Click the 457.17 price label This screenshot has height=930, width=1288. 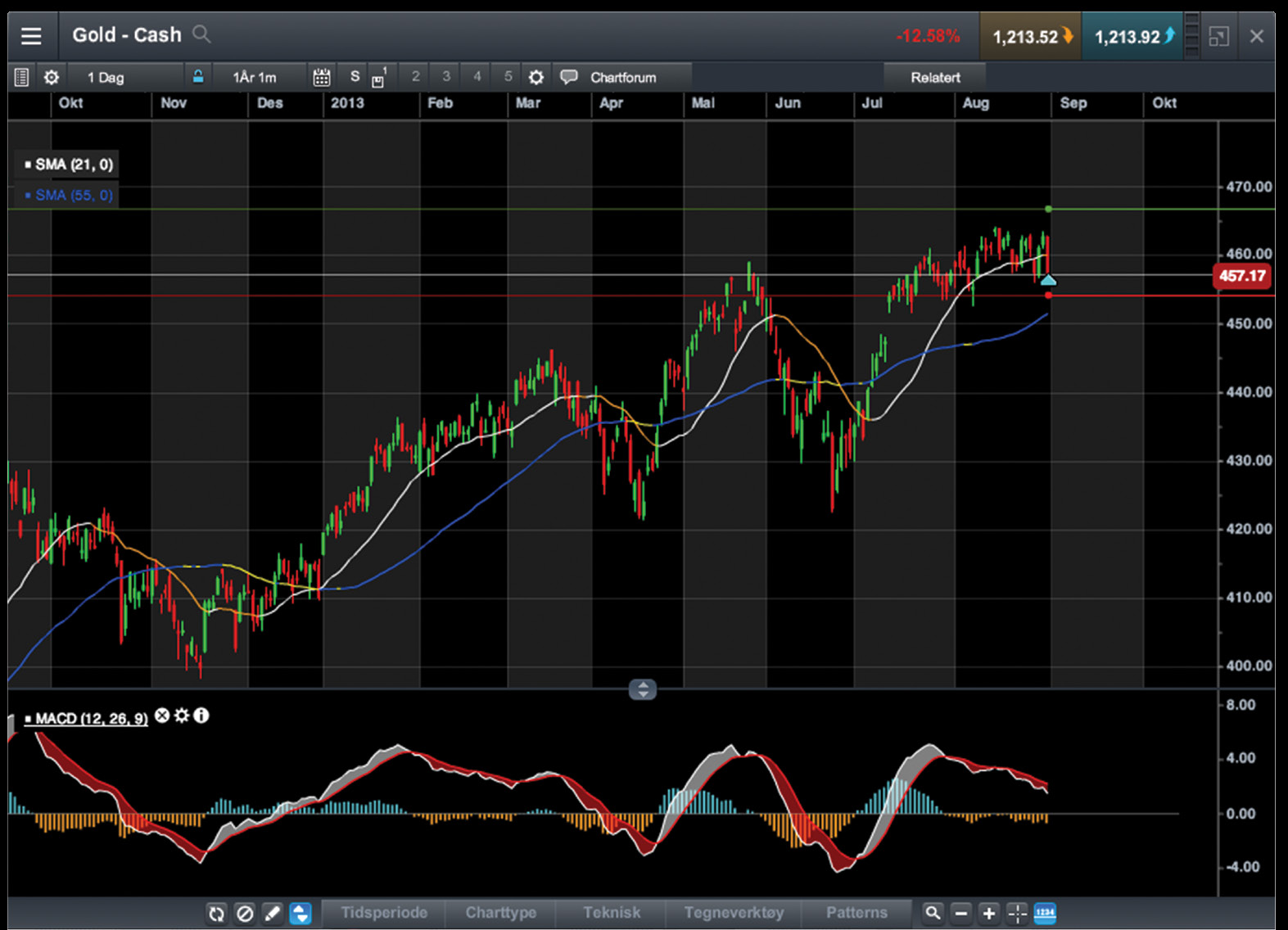(1242, 276)
